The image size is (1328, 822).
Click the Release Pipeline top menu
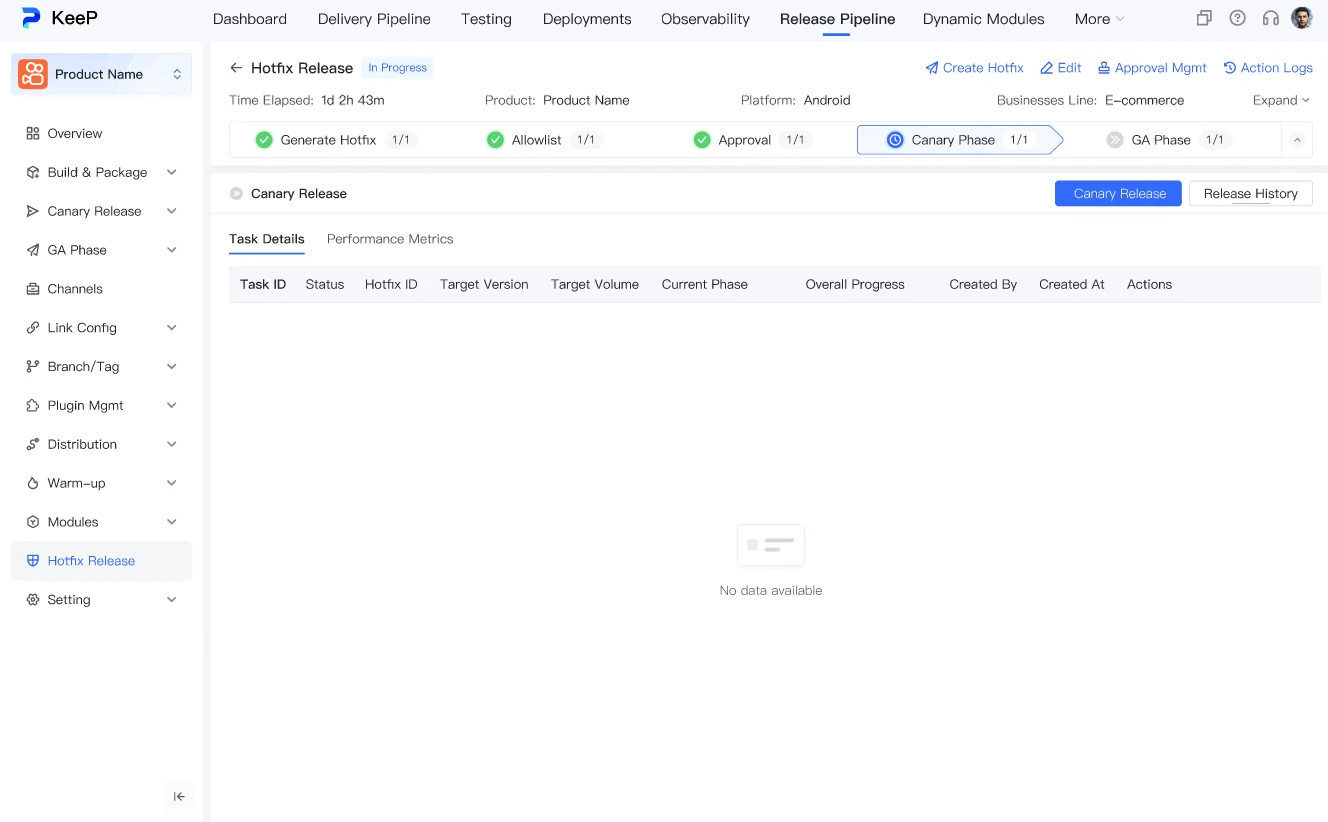[x=837, y=19]
